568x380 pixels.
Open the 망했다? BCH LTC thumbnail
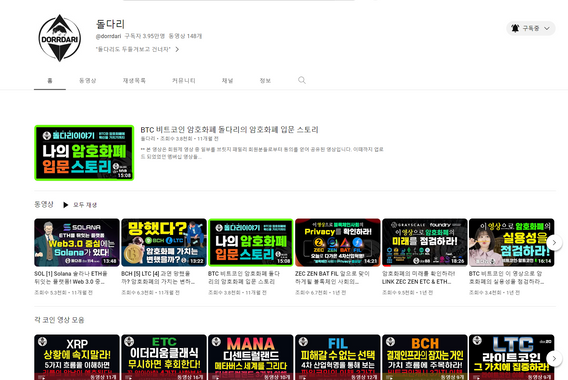(164, 242)
